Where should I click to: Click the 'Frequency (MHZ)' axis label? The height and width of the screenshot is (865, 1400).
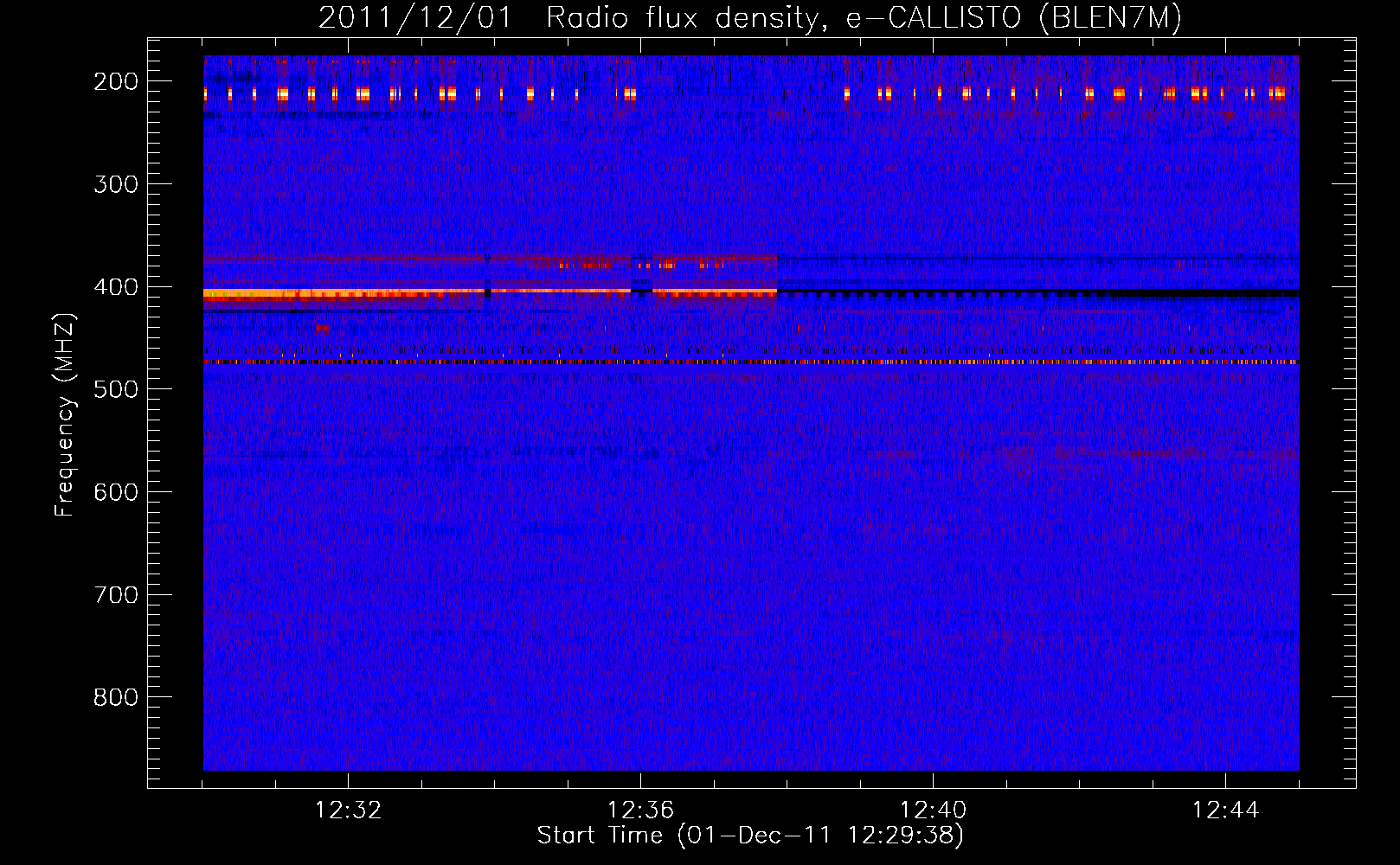(x=65, y=415)
